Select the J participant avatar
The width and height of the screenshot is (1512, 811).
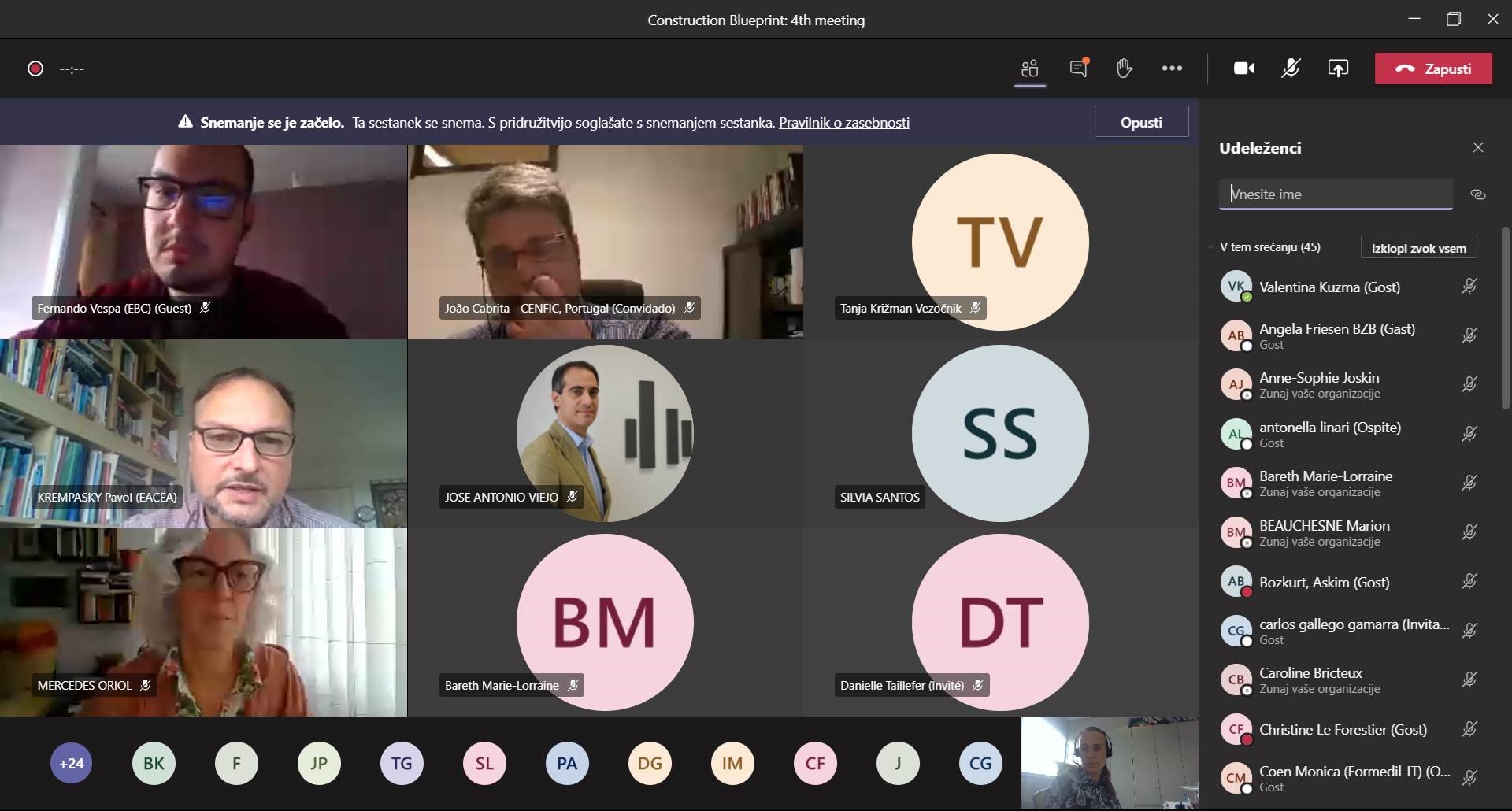pos(898,763)
